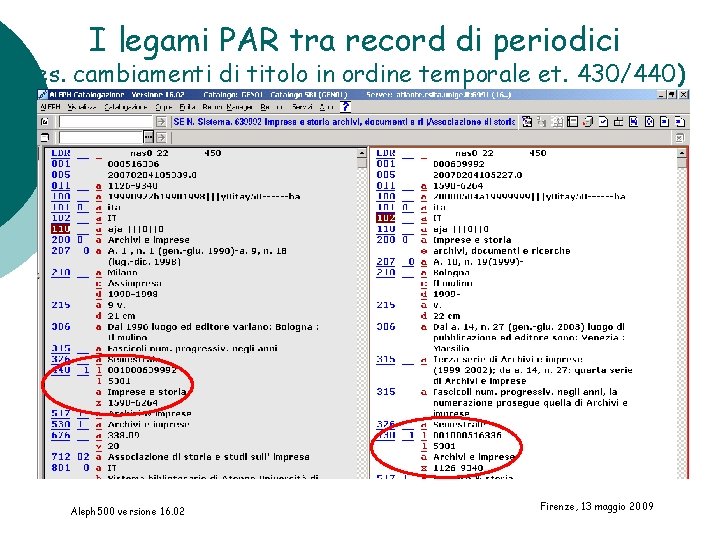720x540 pixels.
Task: Open the Edita menu
Action: pyautogui.click(x=187, y=107)
